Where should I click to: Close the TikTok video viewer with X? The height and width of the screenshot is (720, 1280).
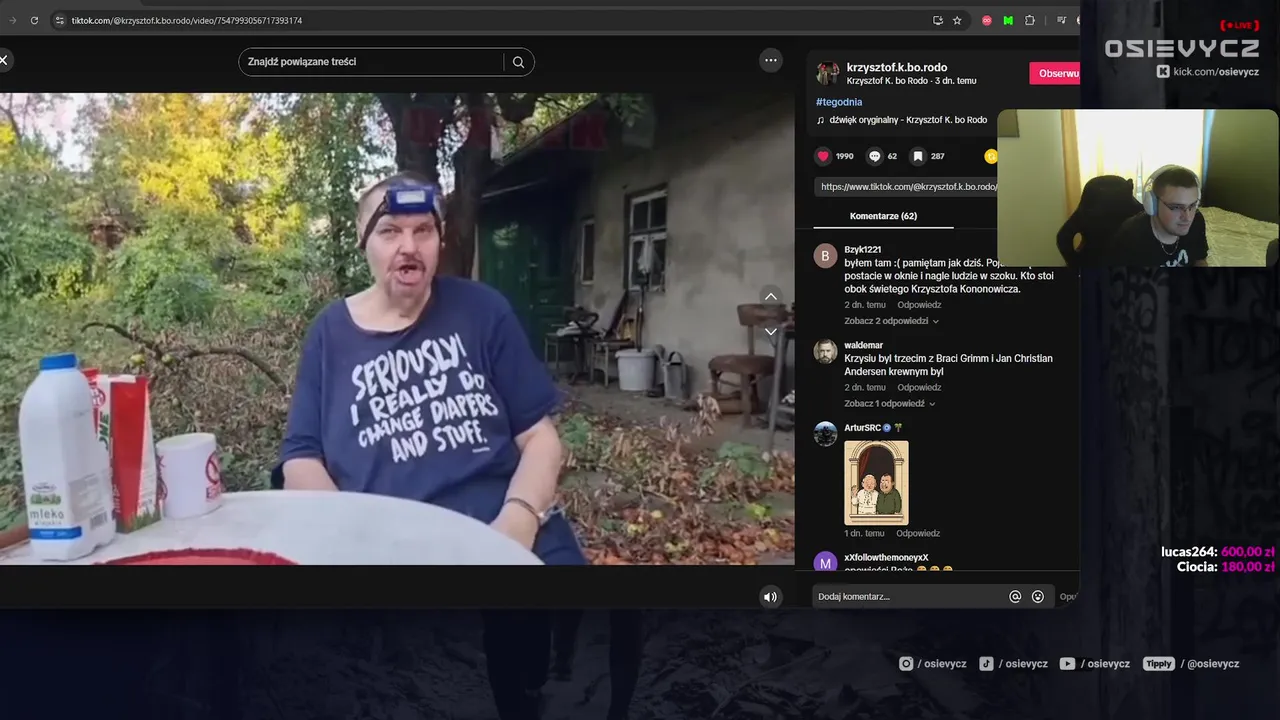click(4, 61)
